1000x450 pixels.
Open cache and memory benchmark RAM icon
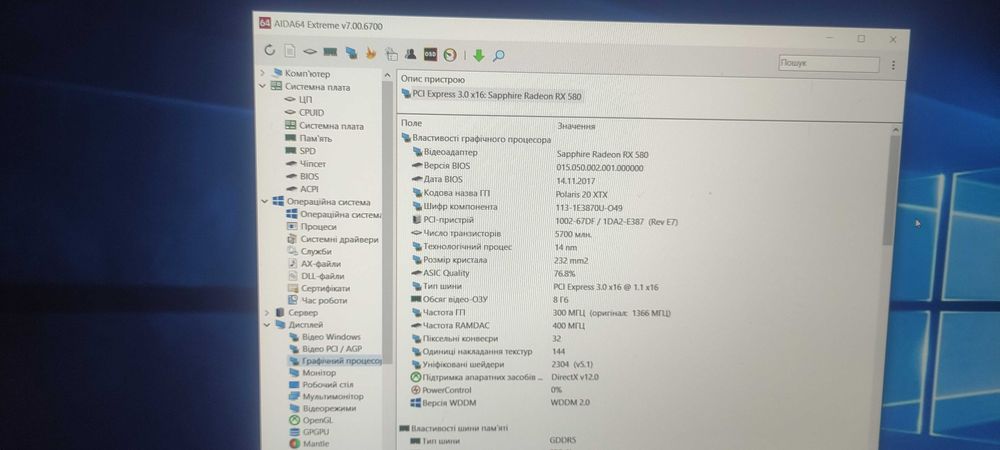330,52
